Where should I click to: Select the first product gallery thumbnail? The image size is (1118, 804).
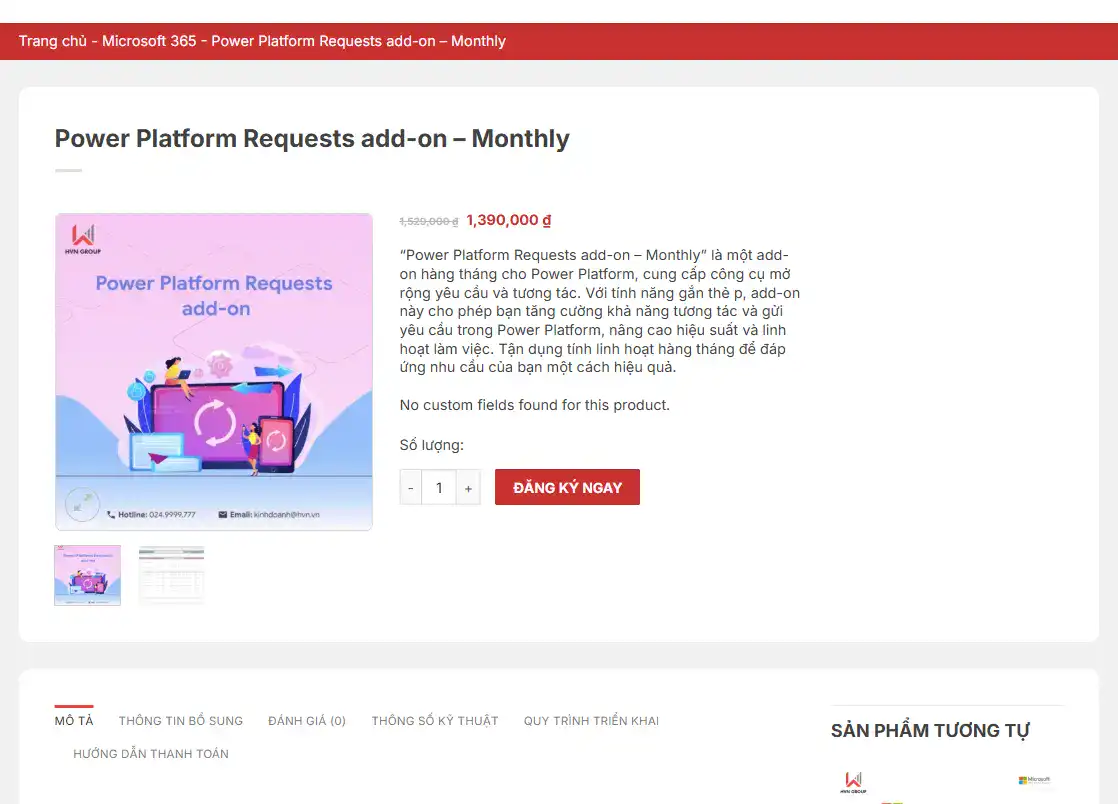click(87, 575)
